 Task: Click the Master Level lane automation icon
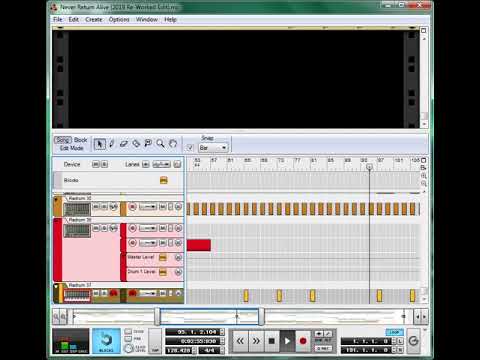[163, 258]
